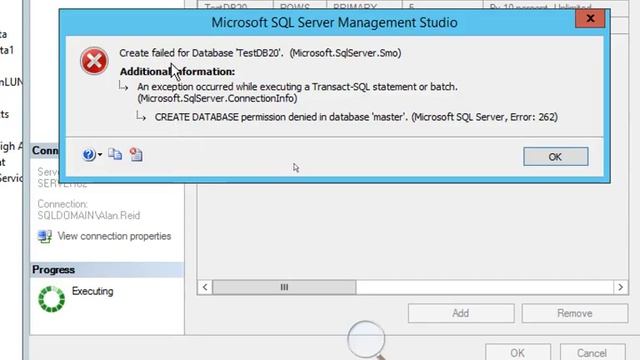Click the Executing status label

[93, 291]
